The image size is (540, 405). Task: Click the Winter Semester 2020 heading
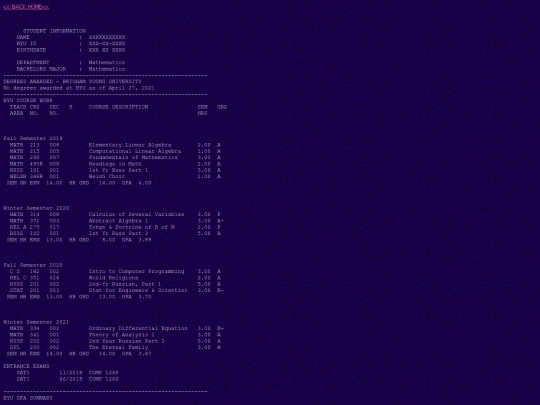[x=36, y=208]
